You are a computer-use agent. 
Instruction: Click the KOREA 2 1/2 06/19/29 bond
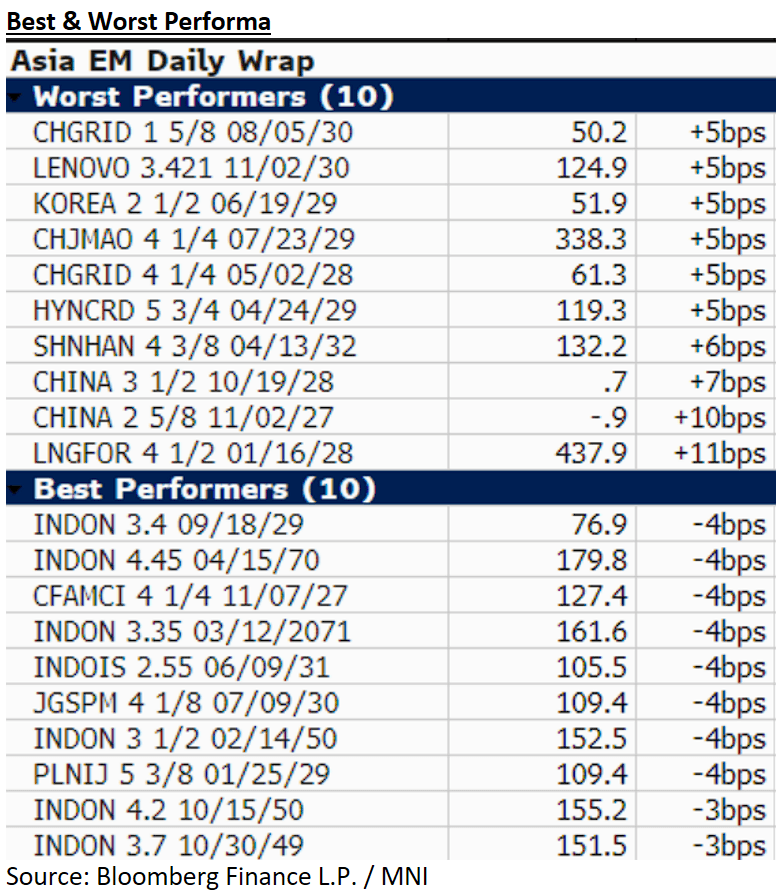185,204
